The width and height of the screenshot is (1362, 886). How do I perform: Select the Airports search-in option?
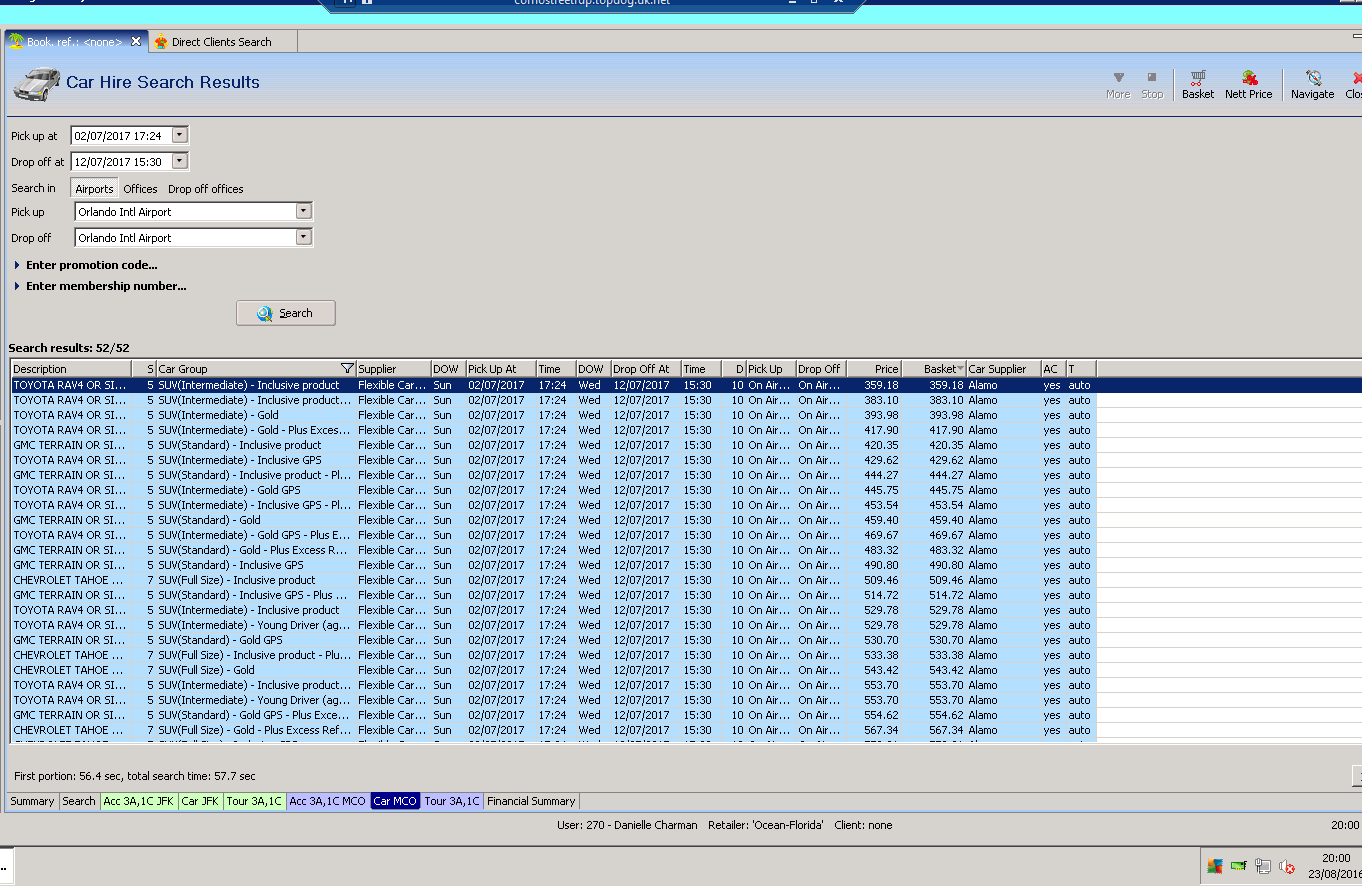(x=94, y=189)
